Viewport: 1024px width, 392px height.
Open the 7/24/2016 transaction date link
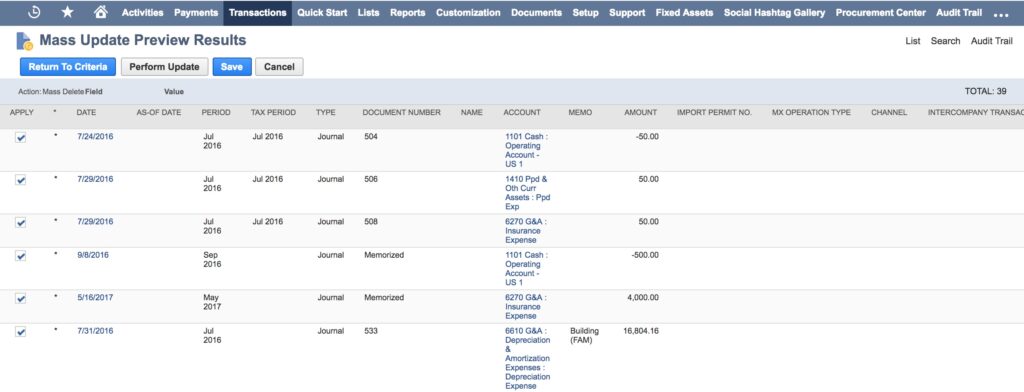95,137
